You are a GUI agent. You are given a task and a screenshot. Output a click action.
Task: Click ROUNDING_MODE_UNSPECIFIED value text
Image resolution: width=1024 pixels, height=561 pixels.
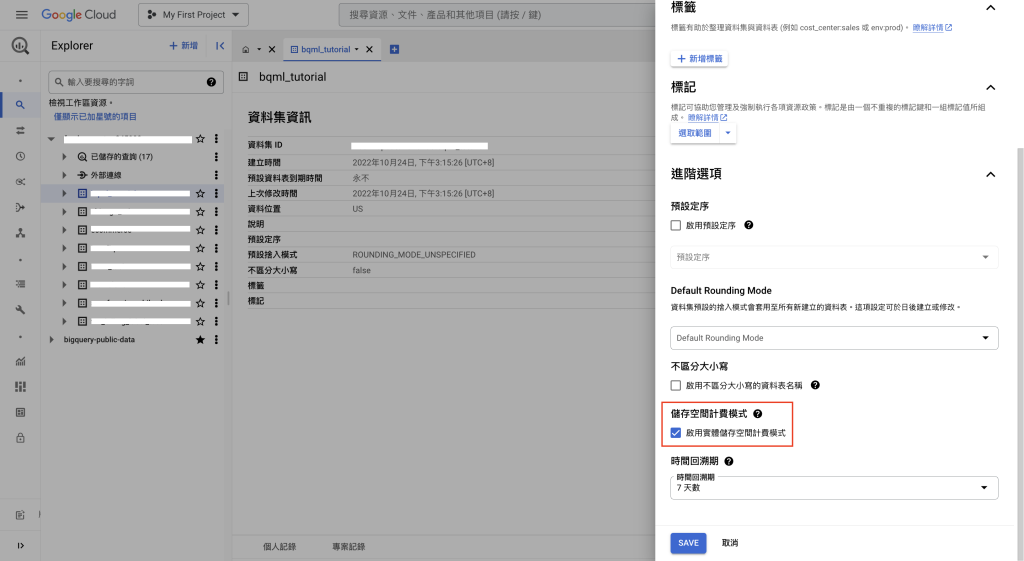pyautogui.click(x=414, y=255)
